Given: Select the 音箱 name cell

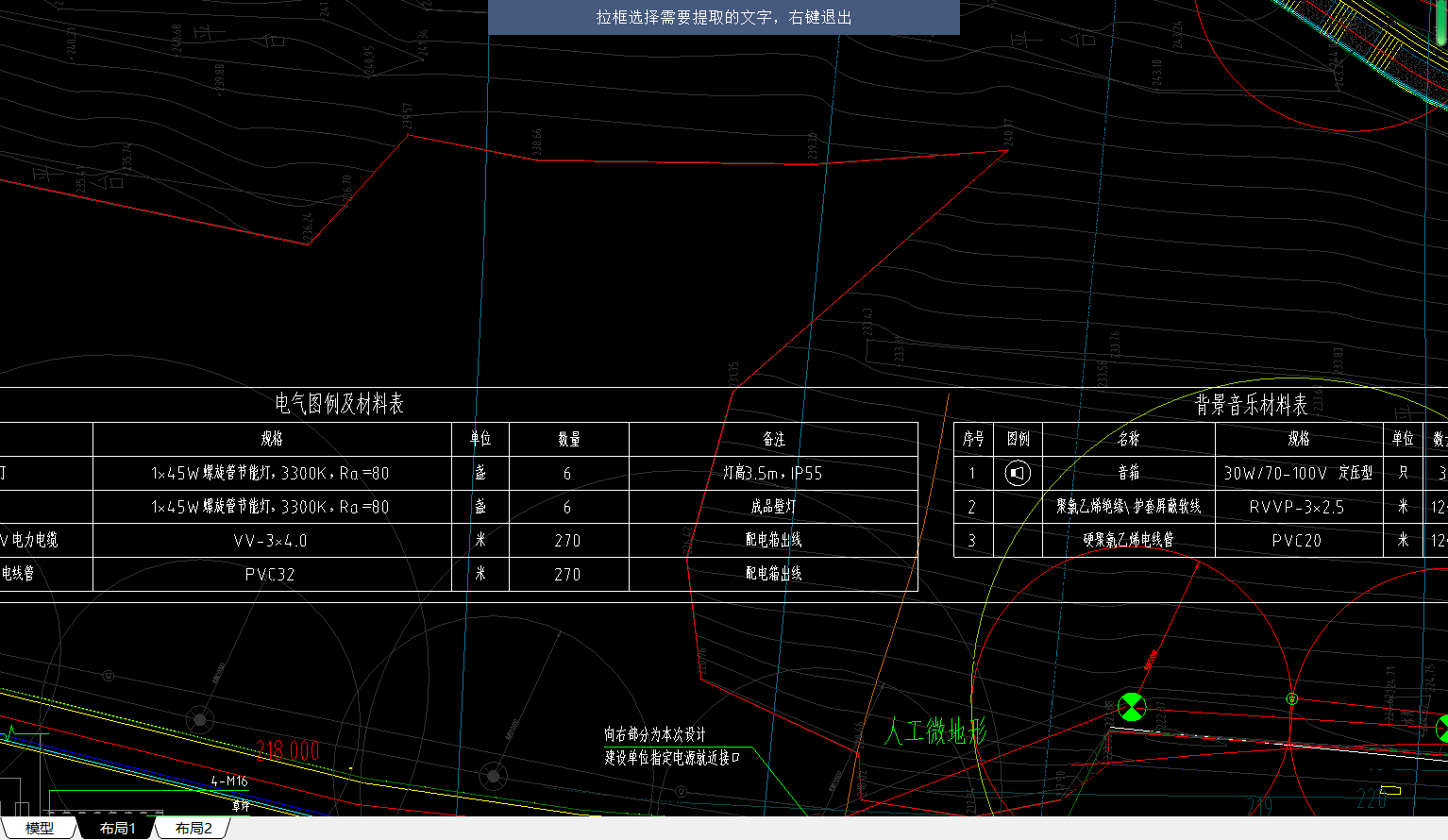Looking at the screenshot, I should (1129, 473).
